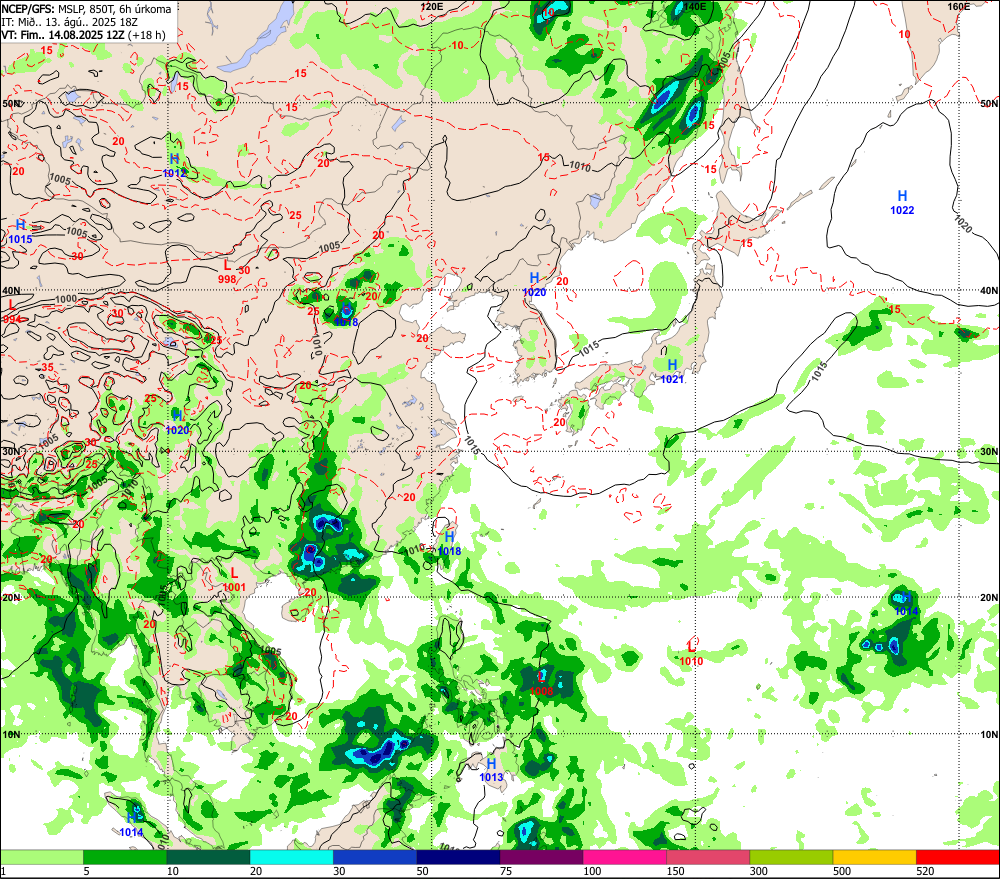Select the olive 300–500 mm legend swatch
This screenshot has width=1000, height=879.
pos(791,857)
